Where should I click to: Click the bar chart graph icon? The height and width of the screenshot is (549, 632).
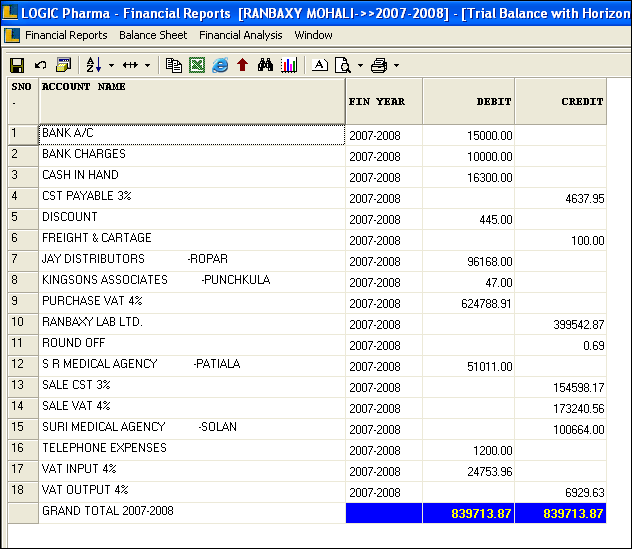(289, 65)
